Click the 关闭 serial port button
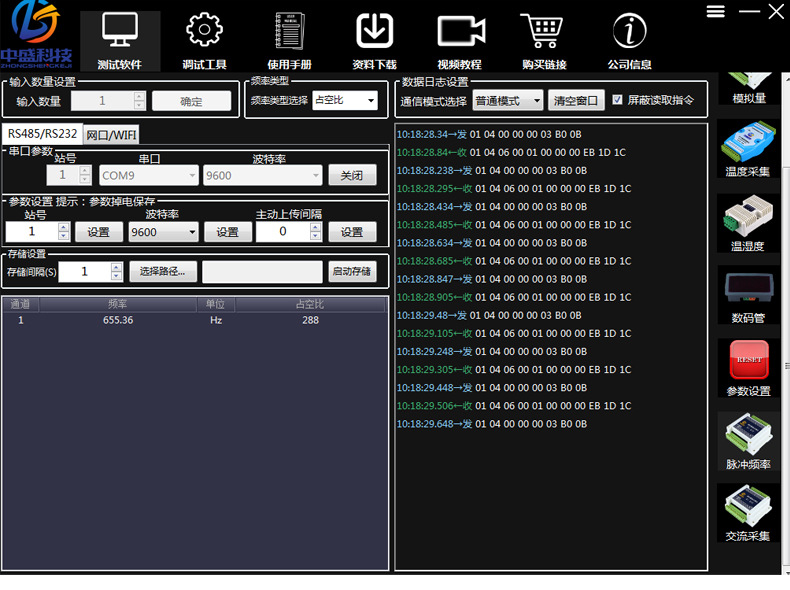 pyautogui.click(x=352, y=175)
